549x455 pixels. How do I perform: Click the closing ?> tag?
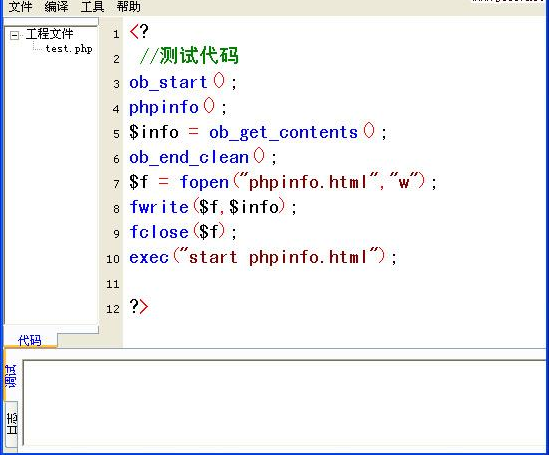point(139,307)
